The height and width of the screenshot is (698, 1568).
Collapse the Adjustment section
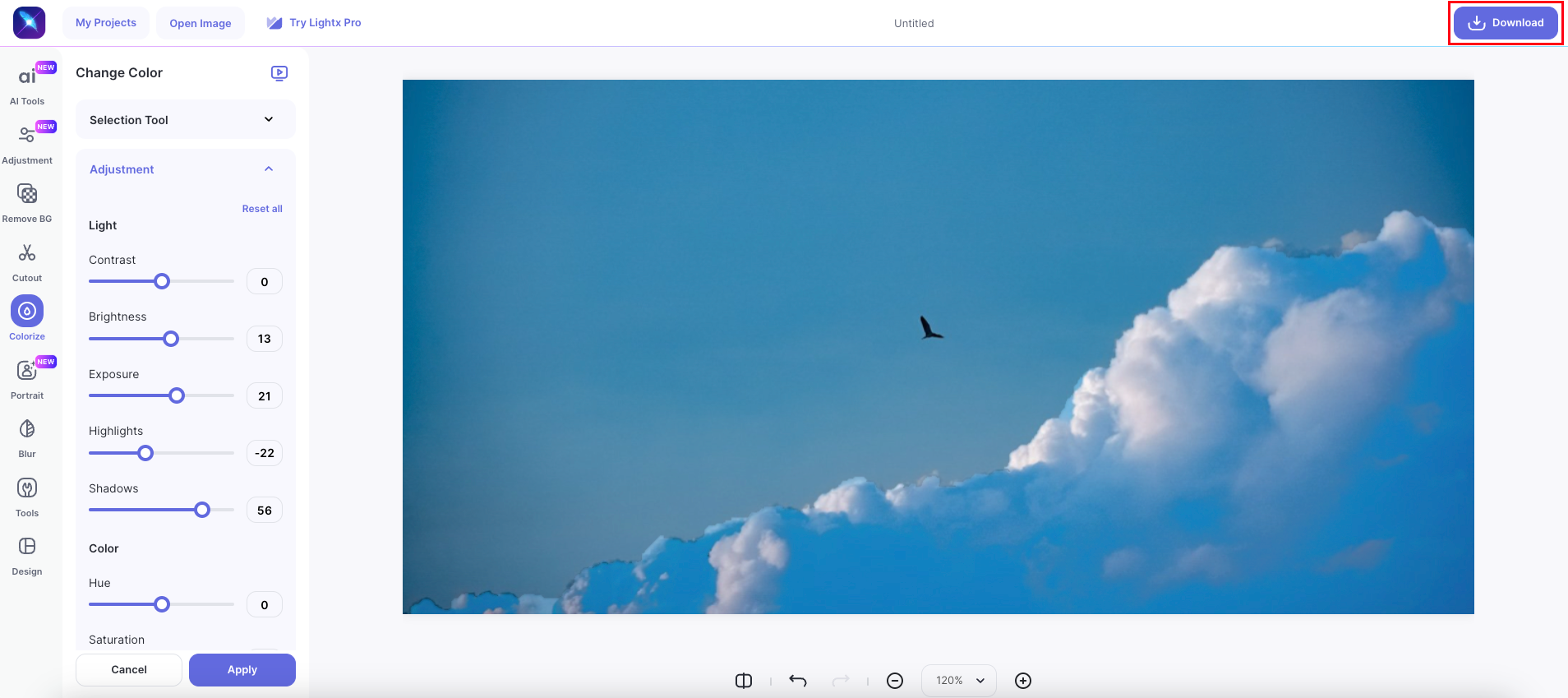(x=269, y=169)
